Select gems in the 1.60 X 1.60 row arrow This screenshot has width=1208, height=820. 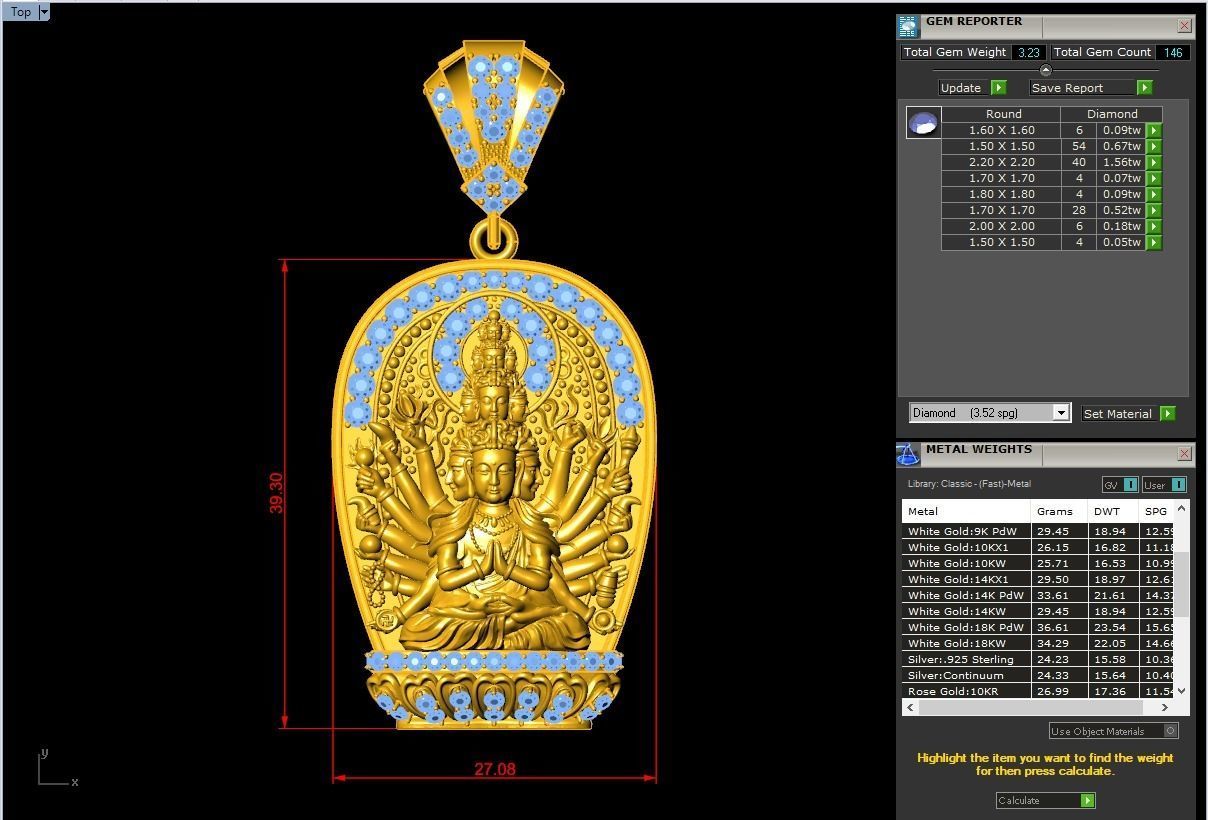pos(1153,130)
